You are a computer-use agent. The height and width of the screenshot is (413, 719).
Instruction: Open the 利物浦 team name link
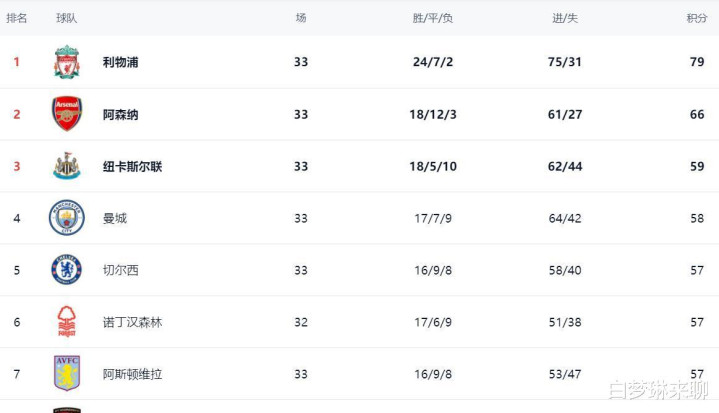point(121,62)
